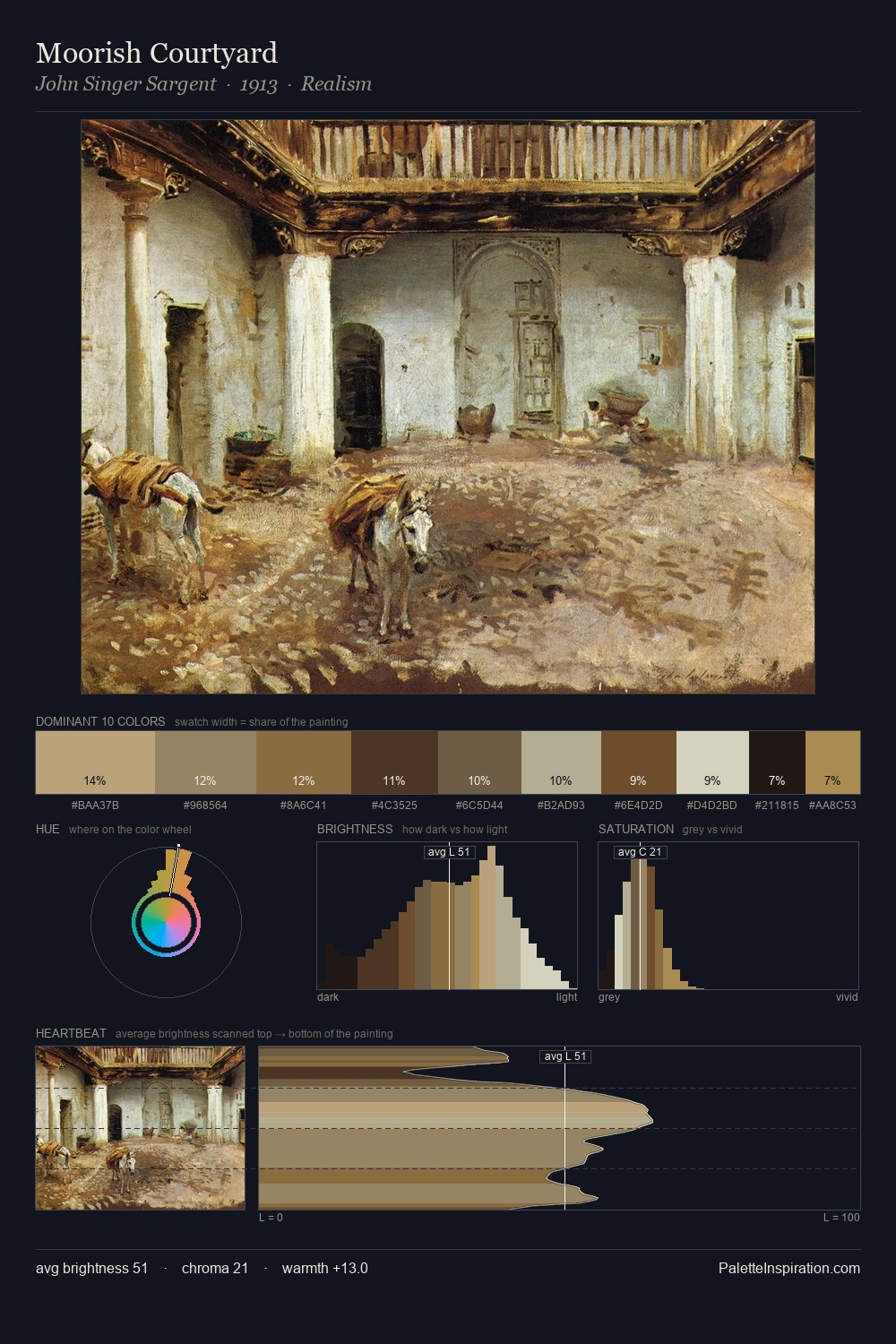Click the 14% label on first swatch

pyautogui.click(x=95, y=780)
